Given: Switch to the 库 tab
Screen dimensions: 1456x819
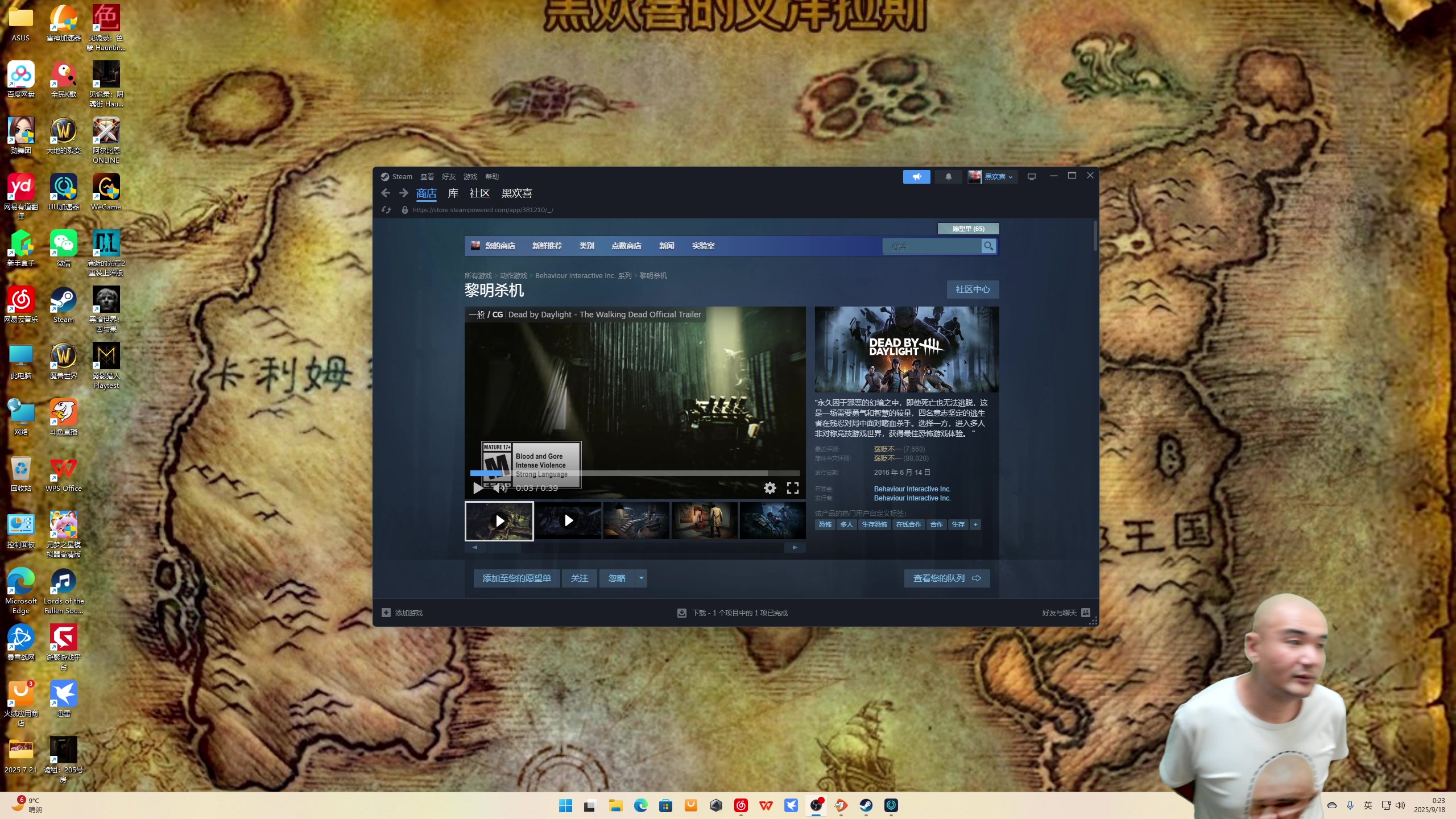Looking at the screenshot, I should click(453, 193).
